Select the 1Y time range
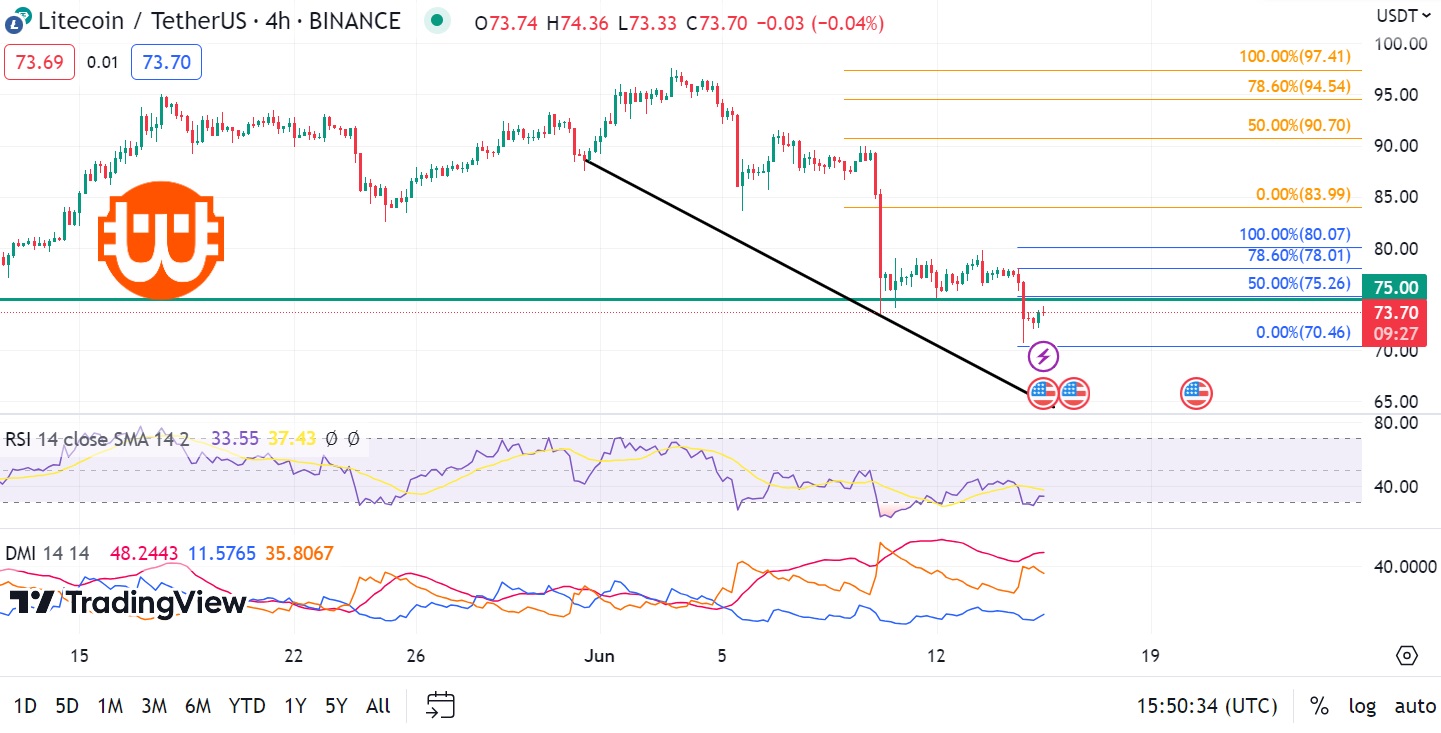Screen dimensions: 1441x733 click(295, 706)
